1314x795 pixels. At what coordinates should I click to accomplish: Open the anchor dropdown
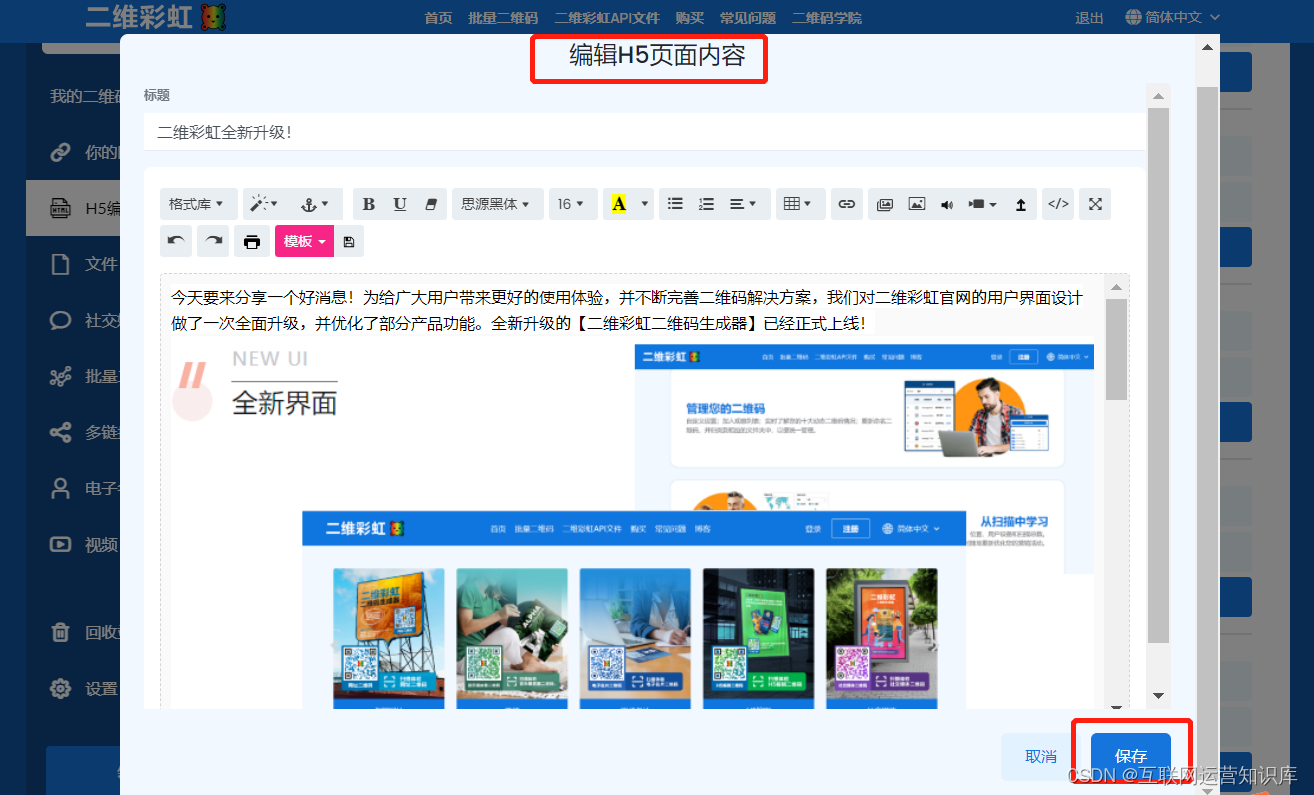[315, 204]
